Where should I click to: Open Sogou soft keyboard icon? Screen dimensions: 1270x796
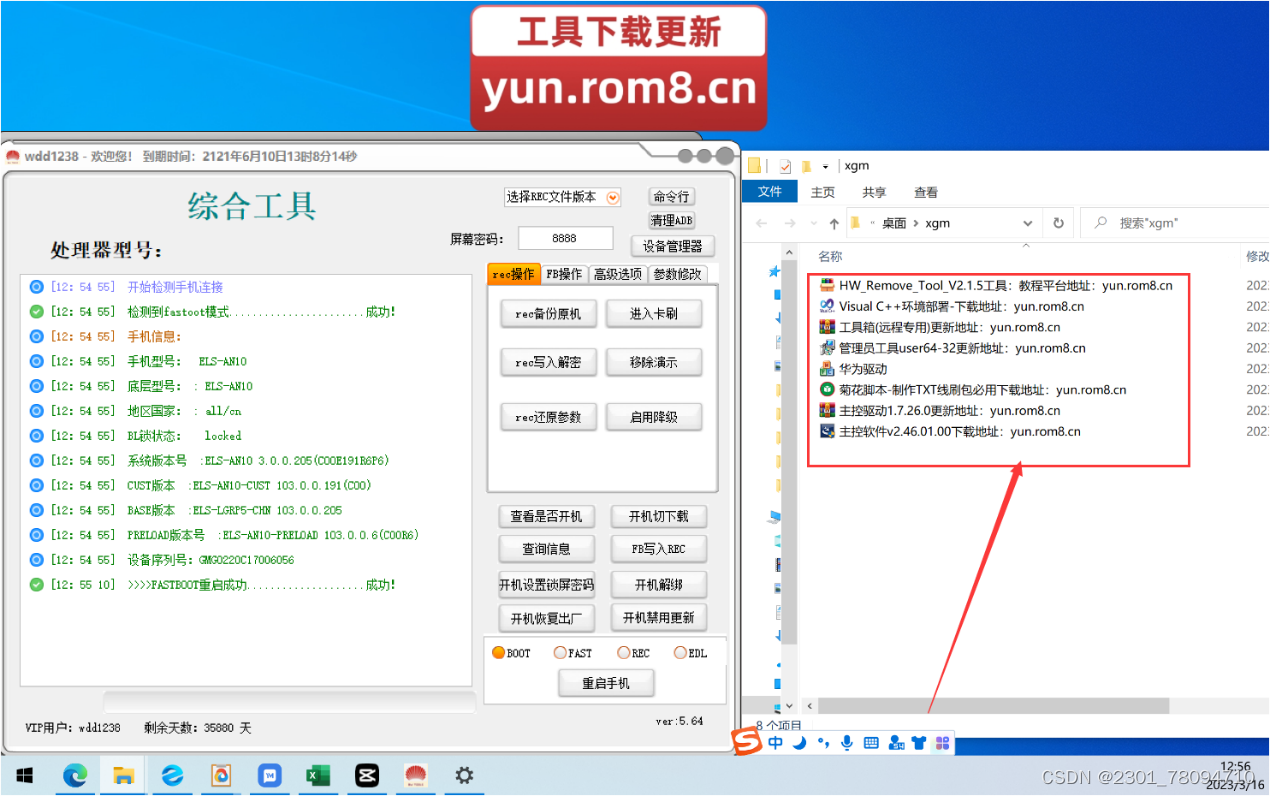coord(871,743)
